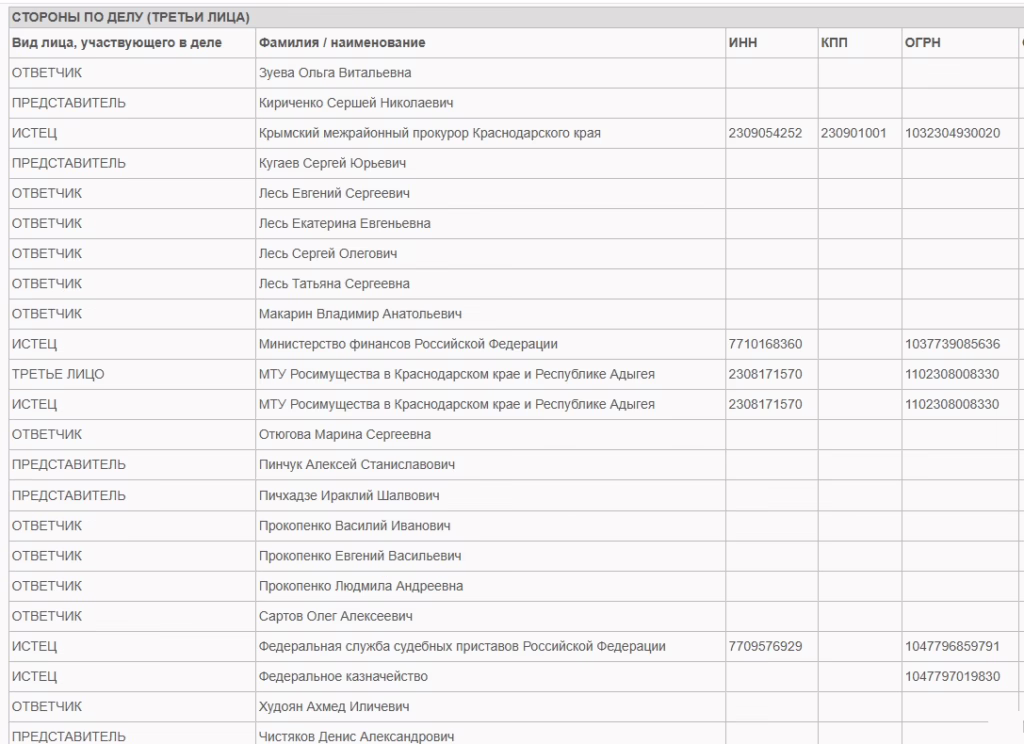Viewport: 1024px width, 744px height.
Task: Select Чистяков Денис Александрович in last row
Action: click(x=355, y=736)
